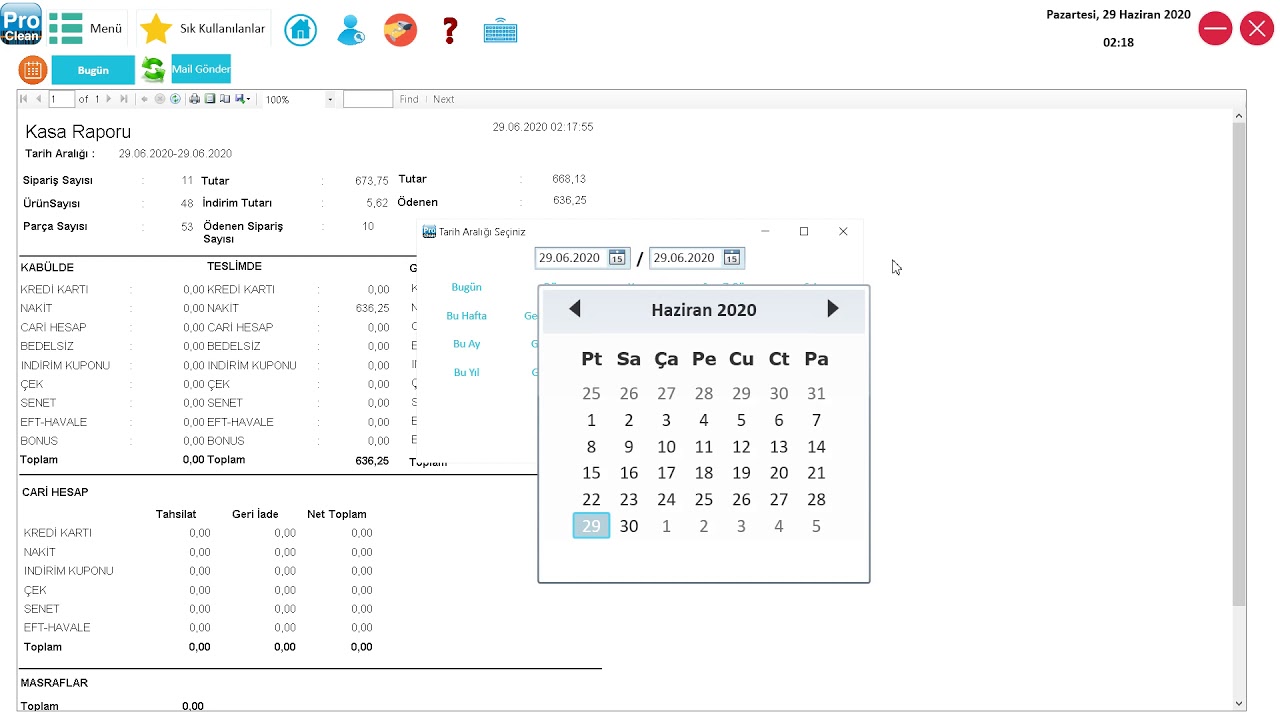Select day 21 in the calendar

pos(816,473)
